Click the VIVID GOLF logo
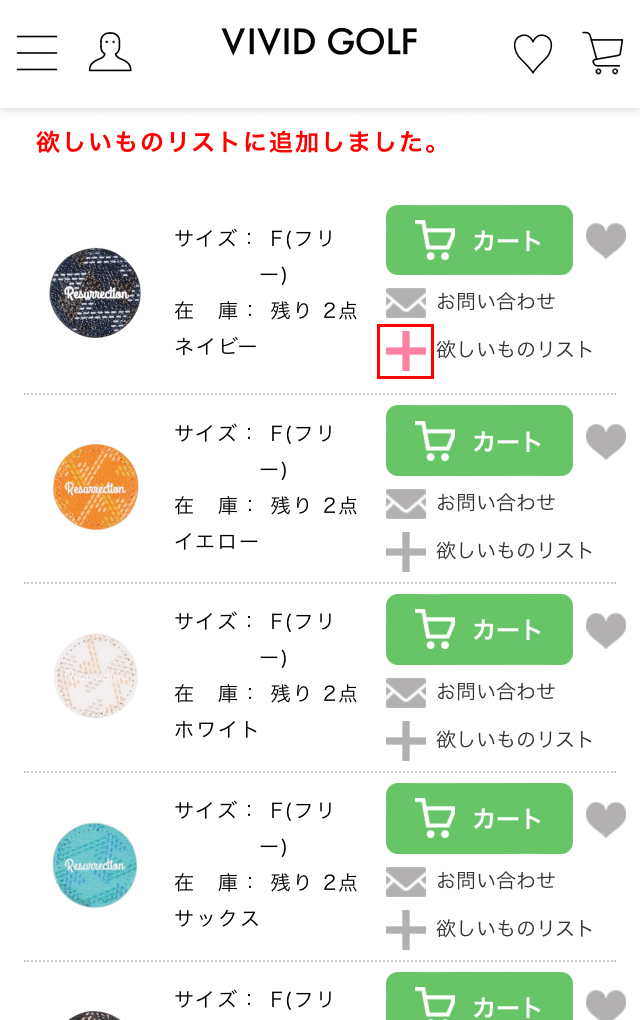The width and height of the screenshot is (640, 1020). click(x=319, y=42)
